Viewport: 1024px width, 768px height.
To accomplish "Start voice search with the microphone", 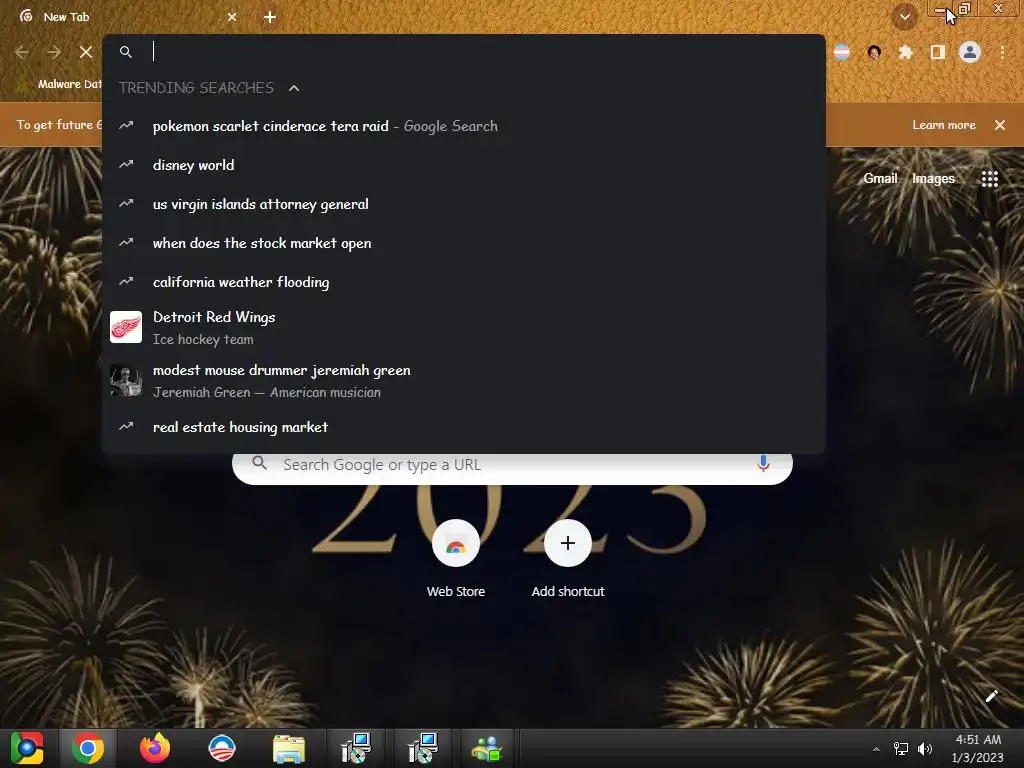I will point(763,464).
